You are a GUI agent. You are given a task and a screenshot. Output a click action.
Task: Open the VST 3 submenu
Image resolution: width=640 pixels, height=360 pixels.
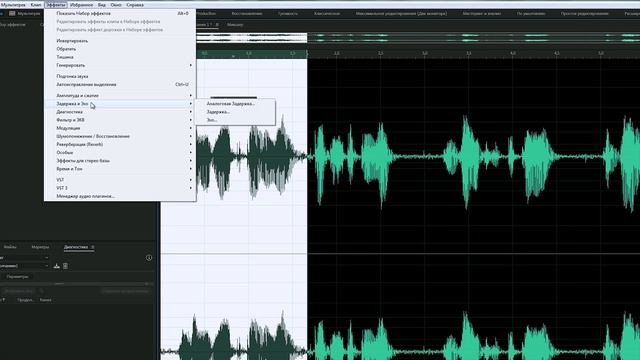coord(120,188)
